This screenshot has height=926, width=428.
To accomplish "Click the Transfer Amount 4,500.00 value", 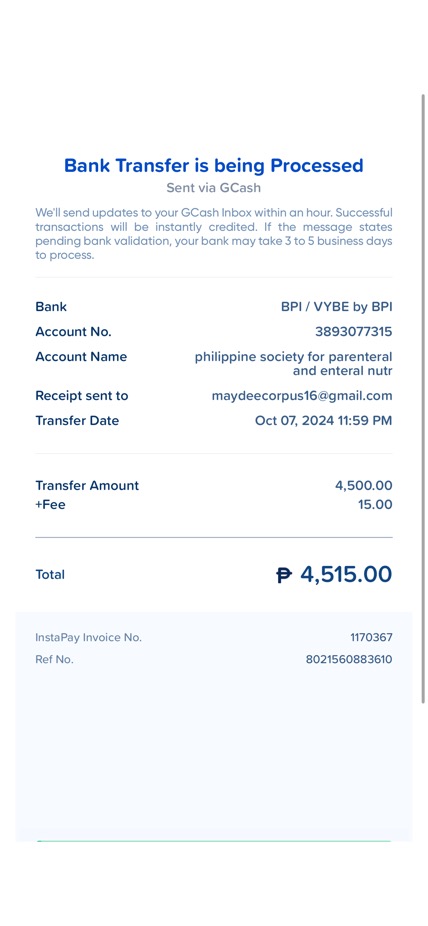I will click(364, 485).
